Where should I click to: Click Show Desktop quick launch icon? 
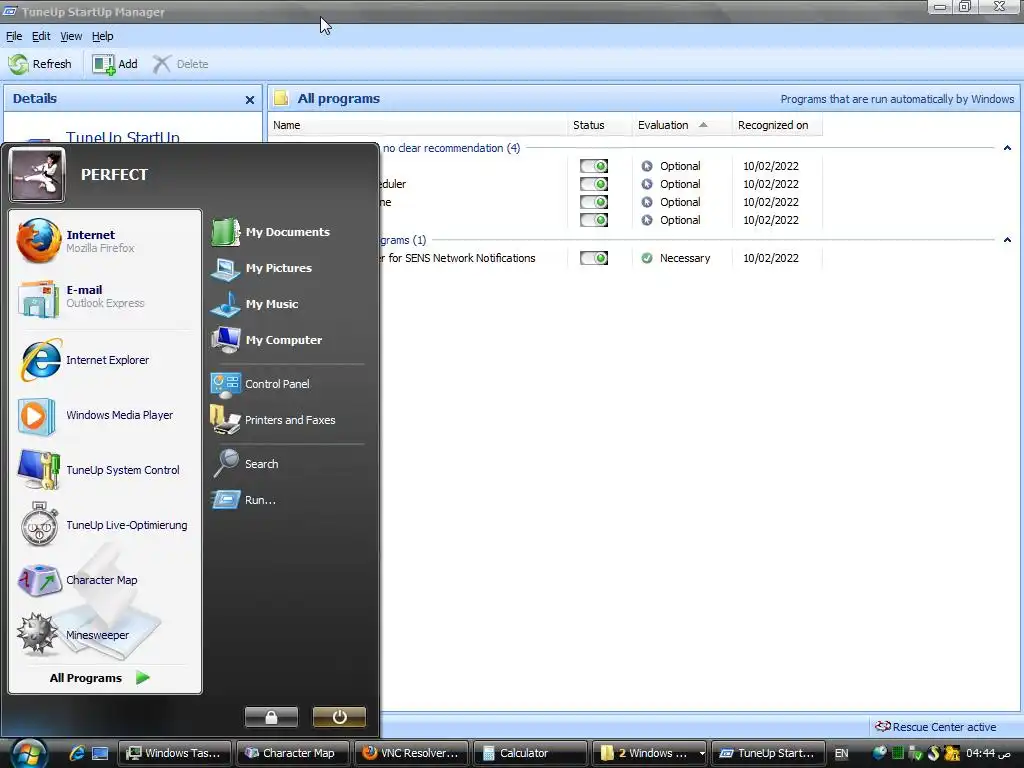click(x=100, y=753)
